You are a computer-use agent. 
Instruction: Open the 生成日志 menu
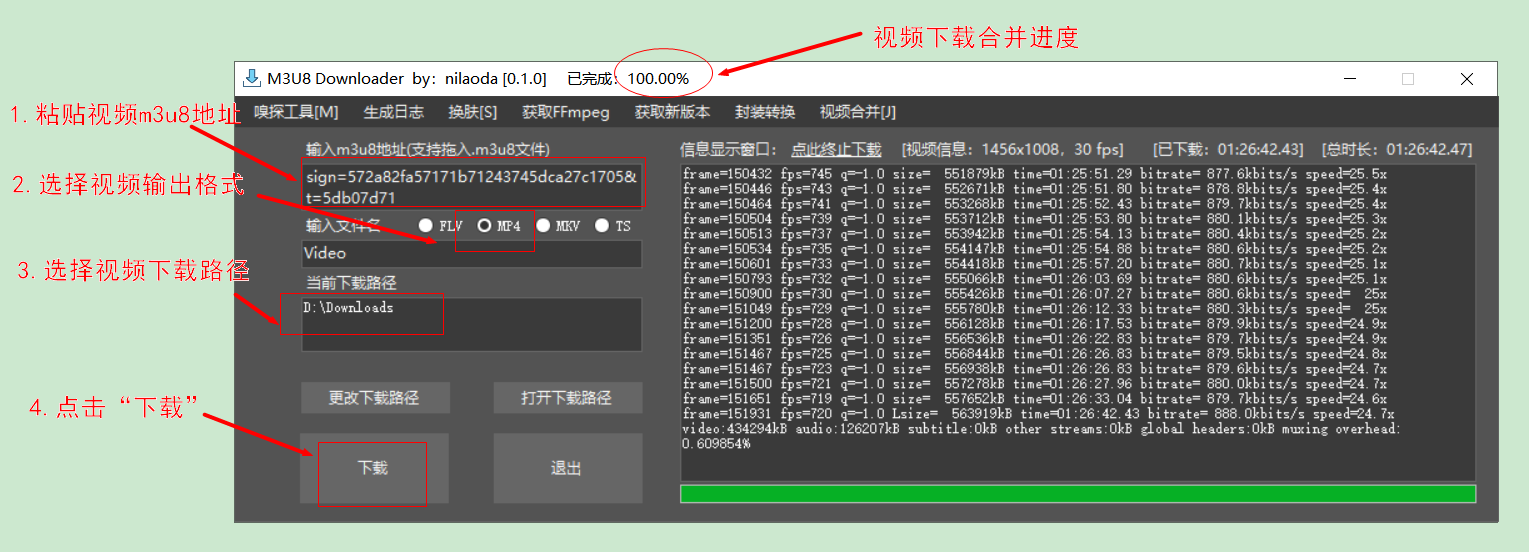(x=393, y=112)
